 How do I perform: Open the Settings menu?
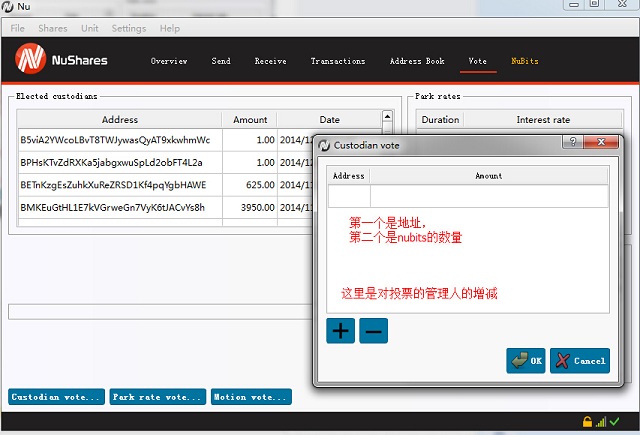129,28
